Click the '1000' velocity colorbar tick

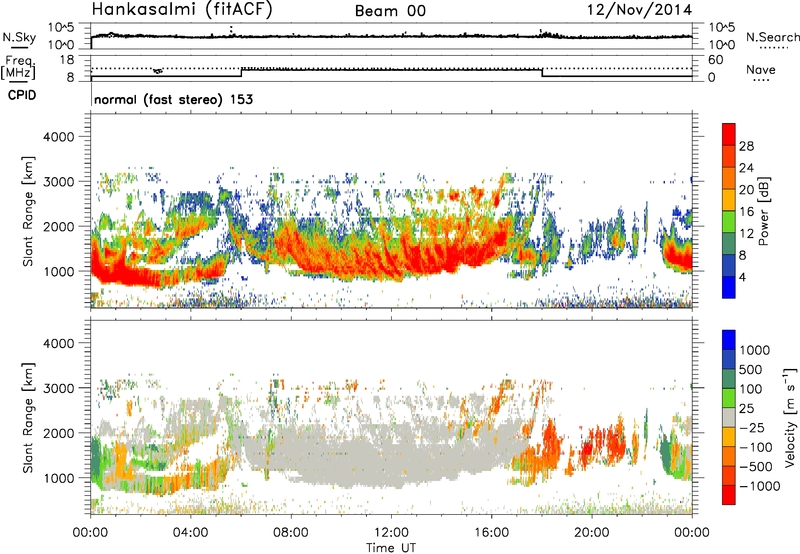click(754, 350)
